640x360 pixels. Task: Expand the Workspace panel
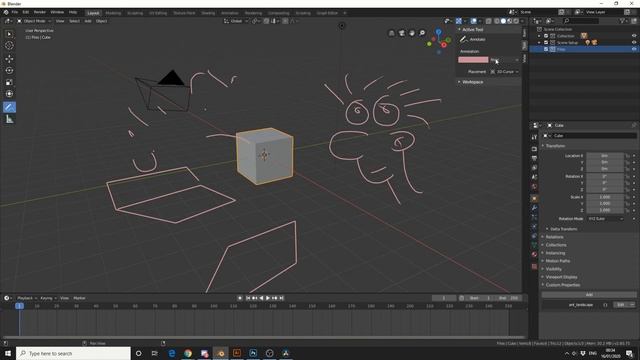(473, 82)
